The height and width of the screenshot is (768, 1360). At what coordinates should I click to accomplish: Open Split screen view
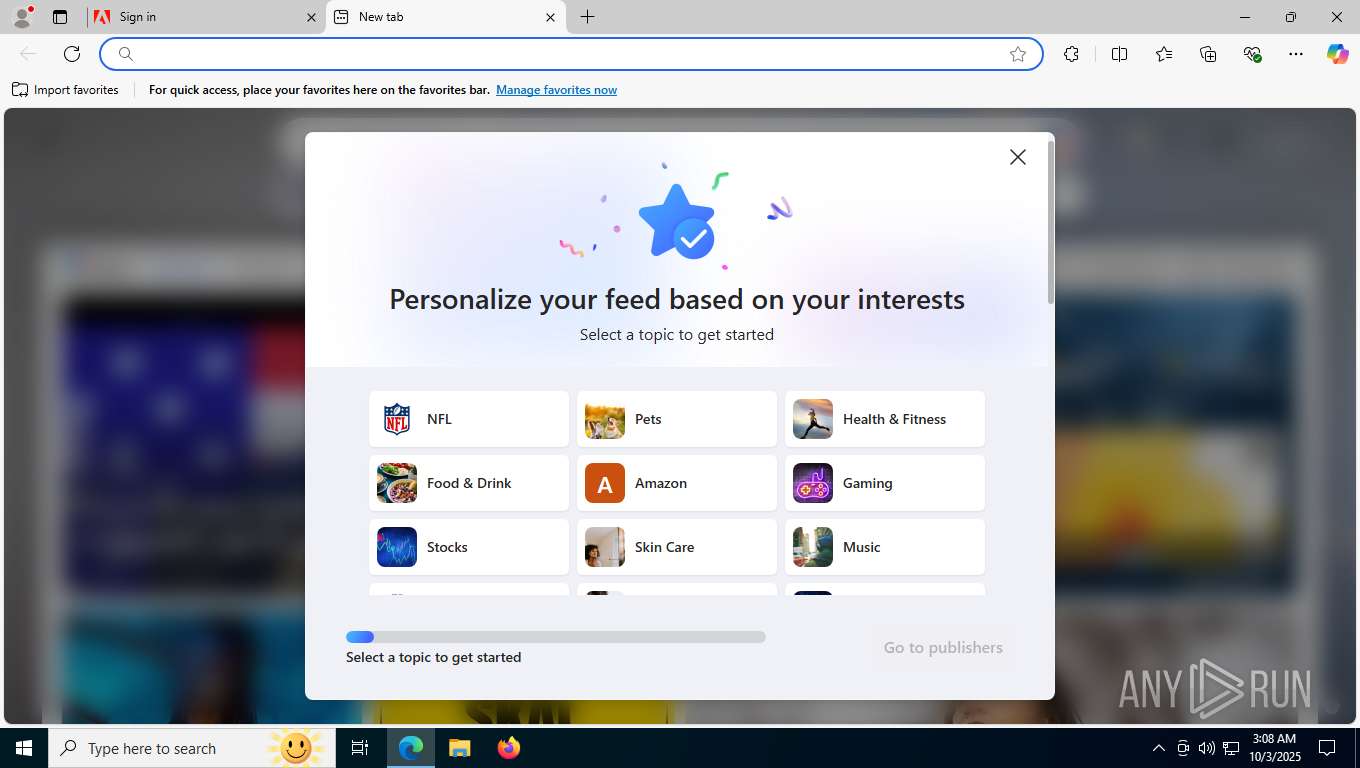point(1120,54)
